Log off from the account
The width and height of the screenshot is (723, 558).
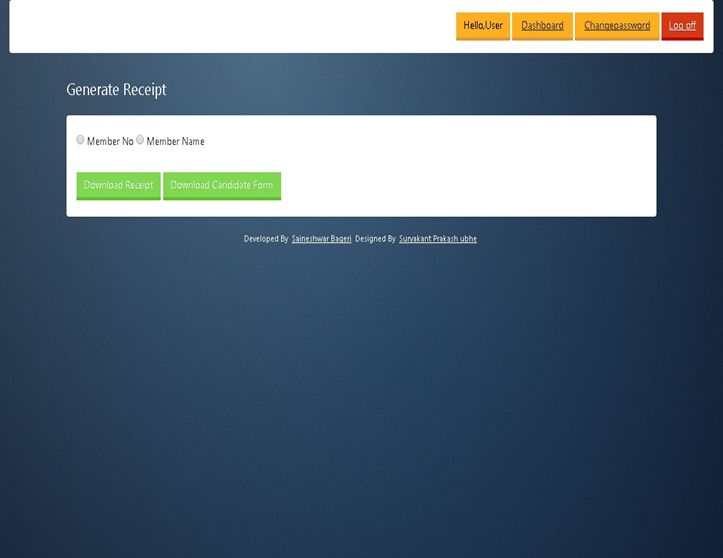point(682,26)
